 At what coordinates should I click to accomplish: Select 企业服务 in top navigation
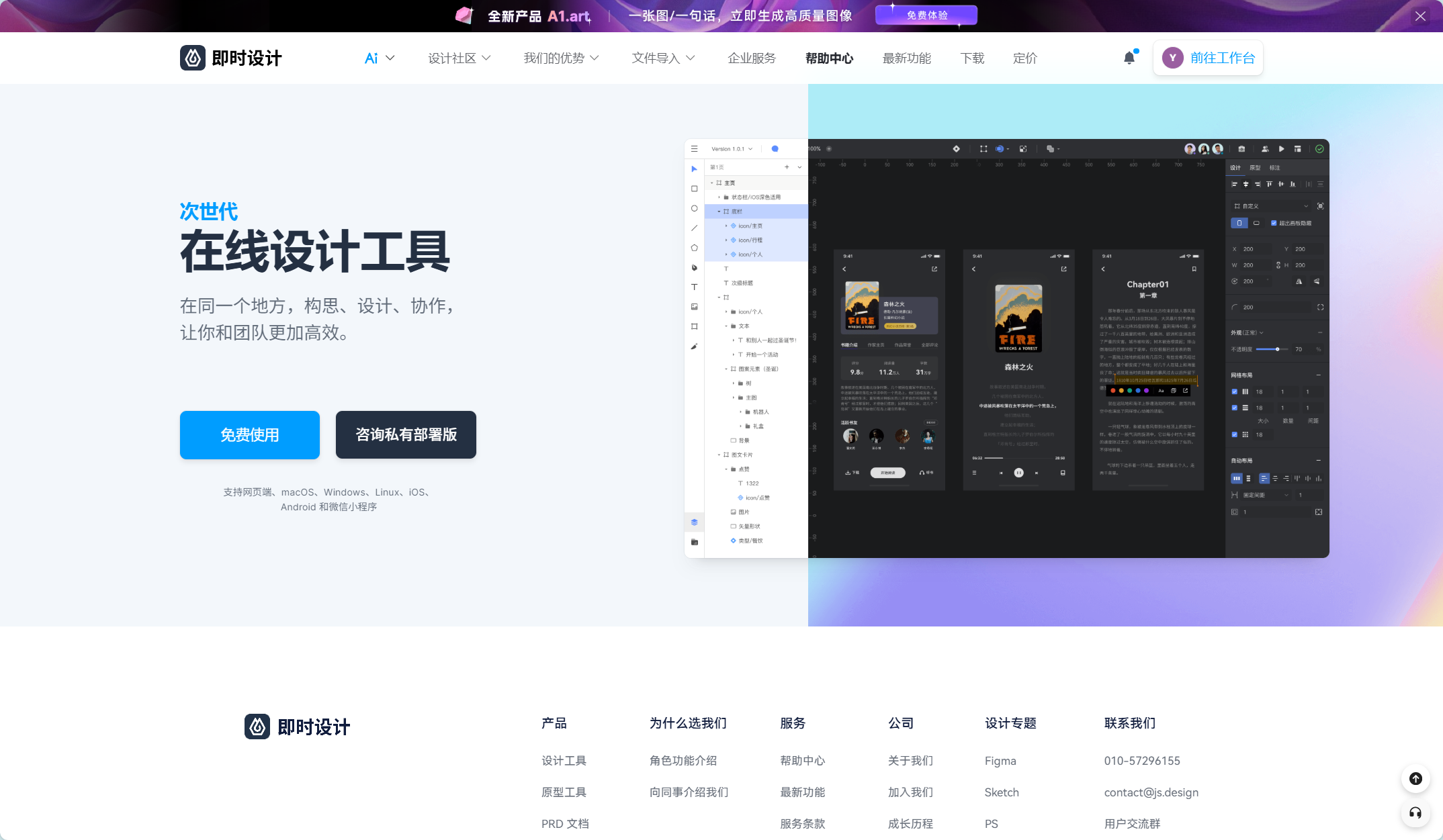click(x=752, y=58)
